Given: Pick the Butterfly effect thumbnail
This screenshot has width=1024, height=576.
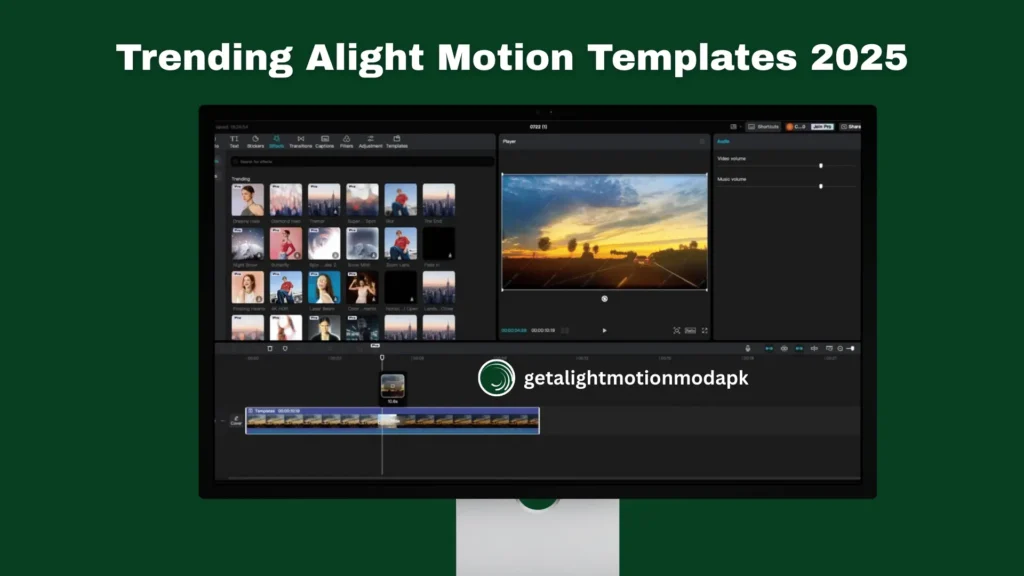Looking at the screenshot, I should coord(286,244).
